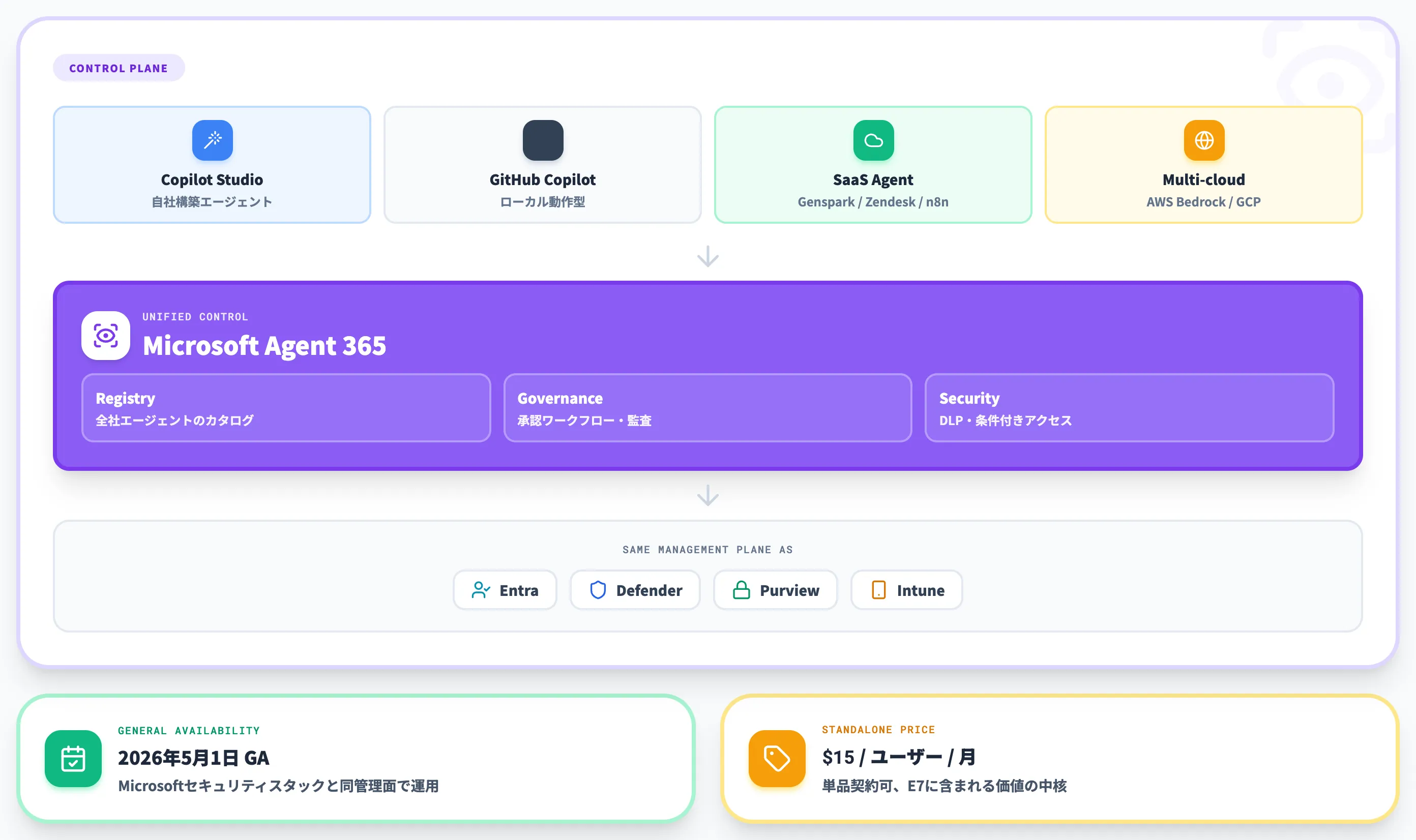The width and height of the screenshot is (1416, 840).
Task: Click the SaaS Agent card title
Action: coord(874,180)
